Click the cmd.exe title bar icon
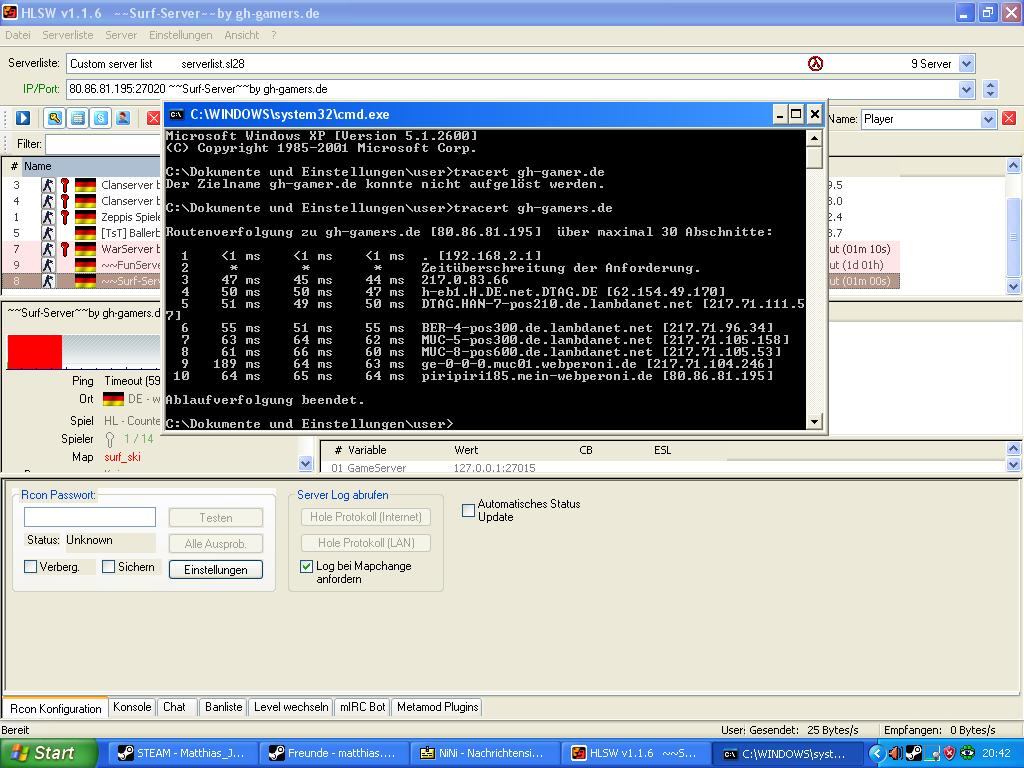The image size is (1024, 768). (x=176, y=114)
